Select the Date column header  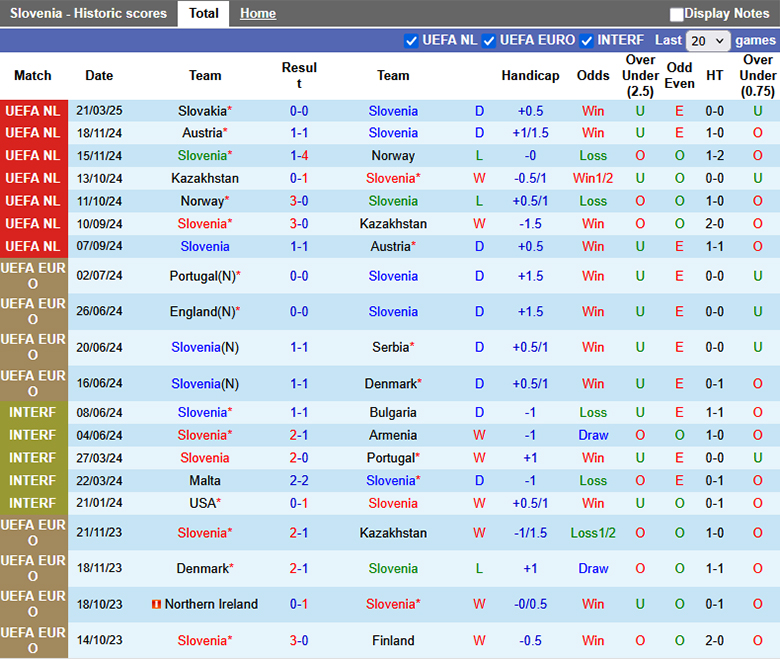(99, 76)
